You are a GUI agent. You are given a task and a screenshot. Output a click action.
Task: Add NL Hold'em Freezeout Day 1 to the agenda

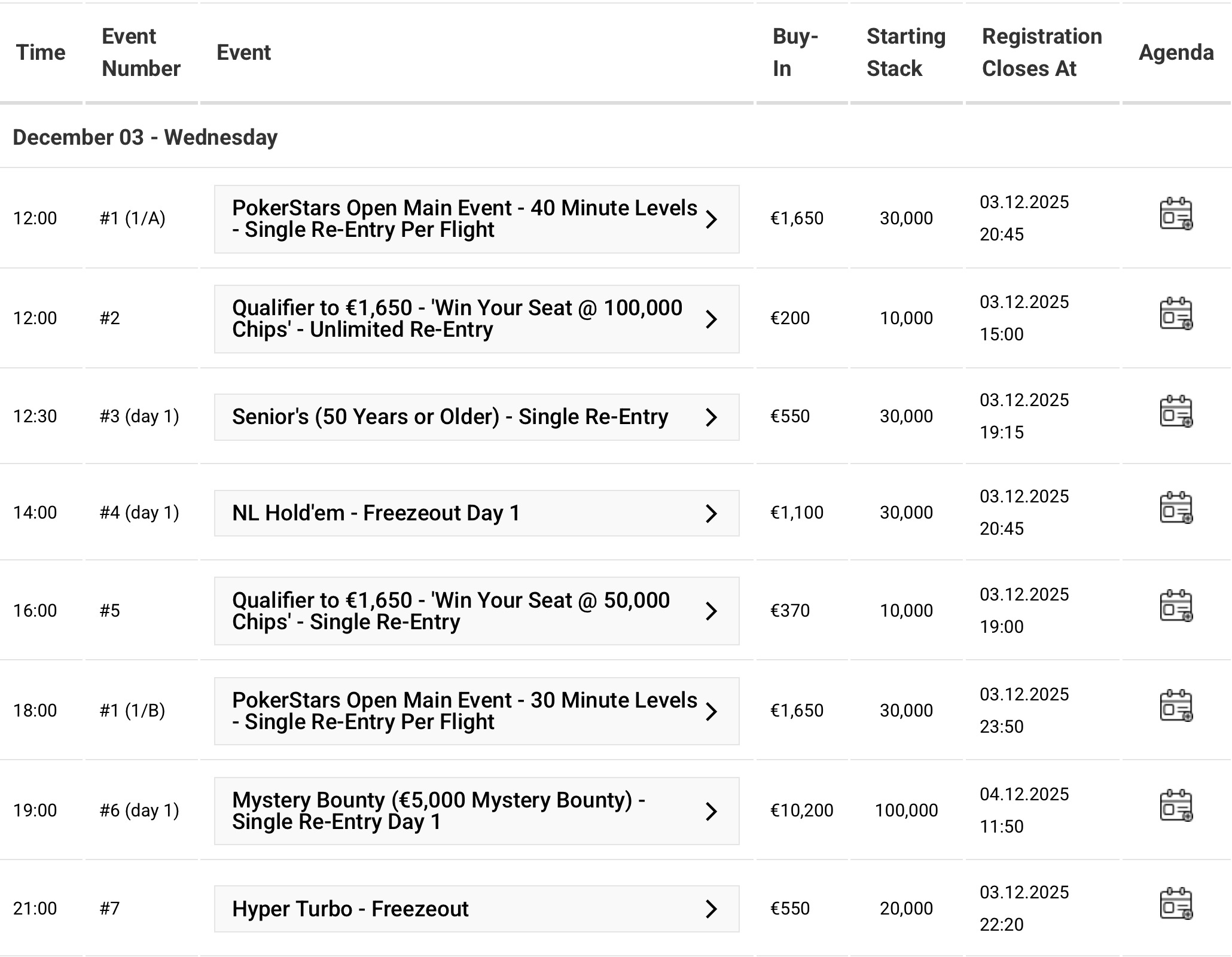click(x=1176, y=508)
